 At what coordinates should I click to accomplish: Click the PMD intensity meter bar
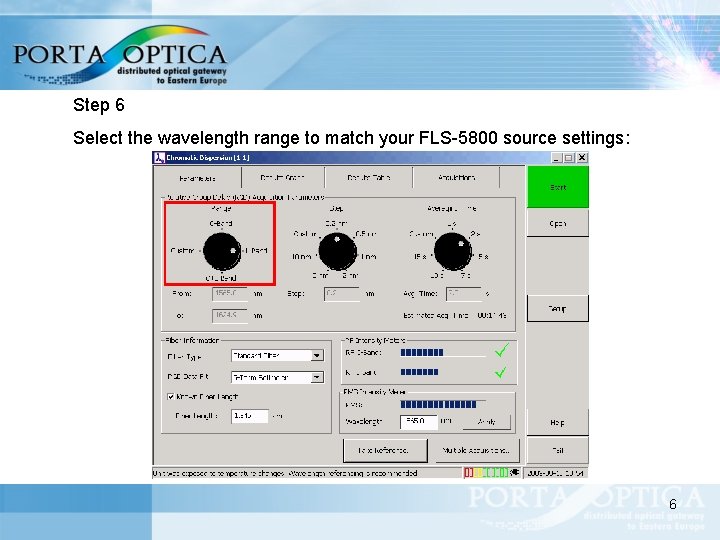point(443,405)
